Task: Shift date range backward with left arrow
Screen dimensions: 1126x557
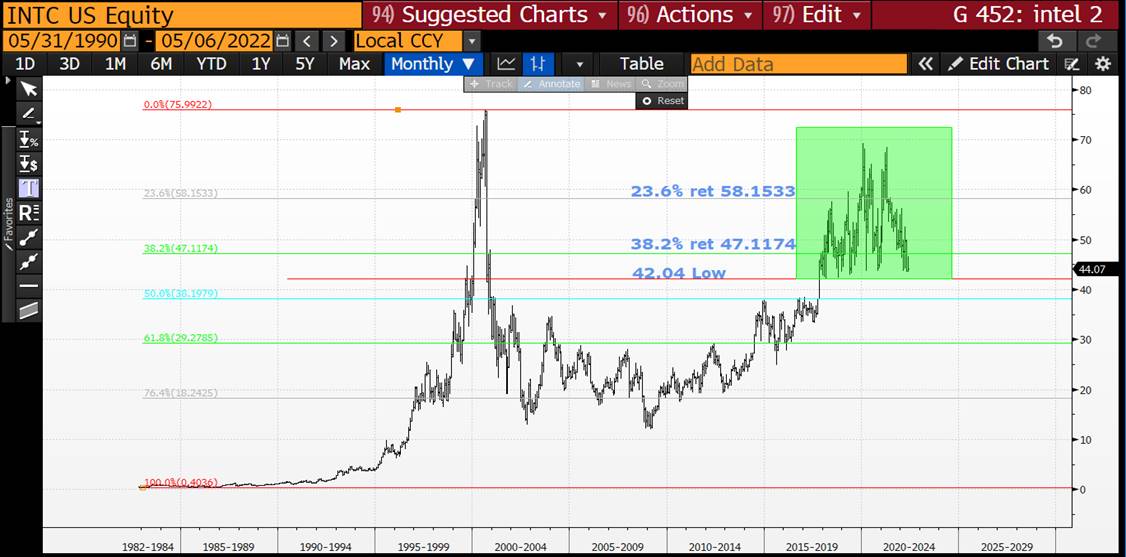Action: (x=307, y=41)
